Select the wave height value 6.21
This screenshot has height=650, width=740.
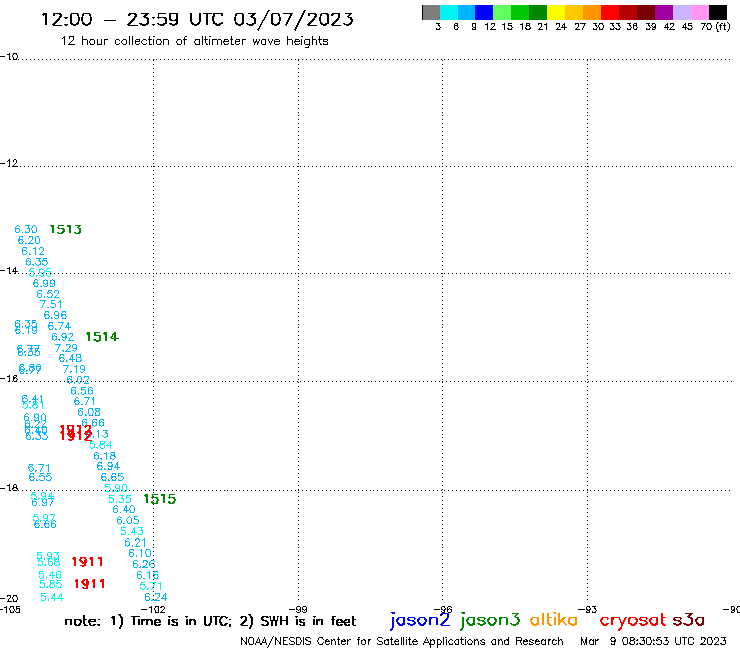tap(135, 542)
